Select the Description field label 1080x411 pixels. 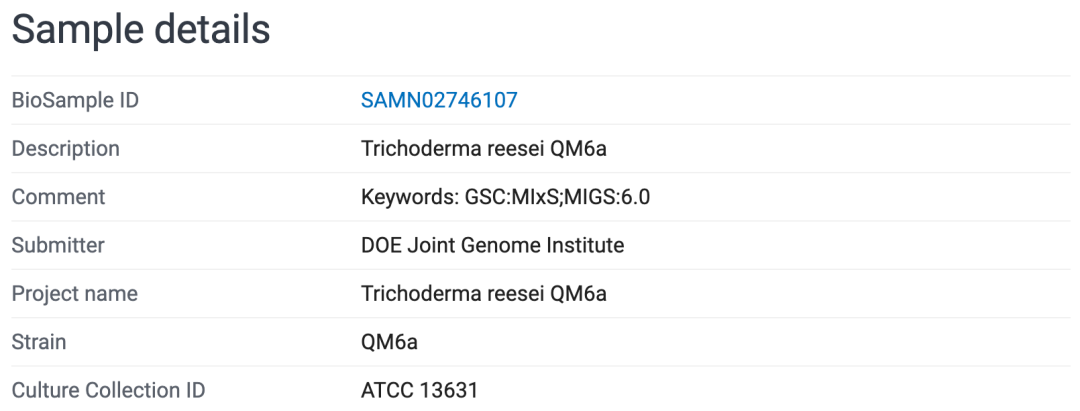(66, 149)
